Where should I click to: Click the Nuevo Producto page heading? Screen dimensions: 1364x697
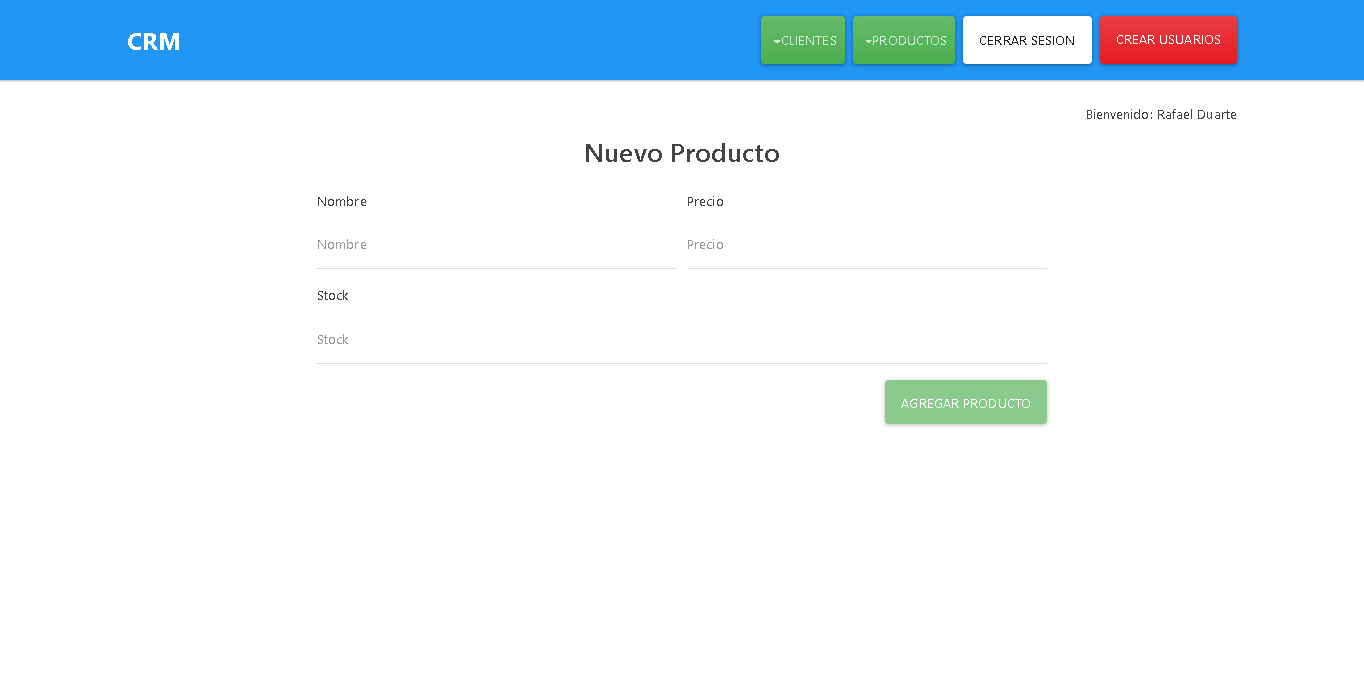pos(681,154)
